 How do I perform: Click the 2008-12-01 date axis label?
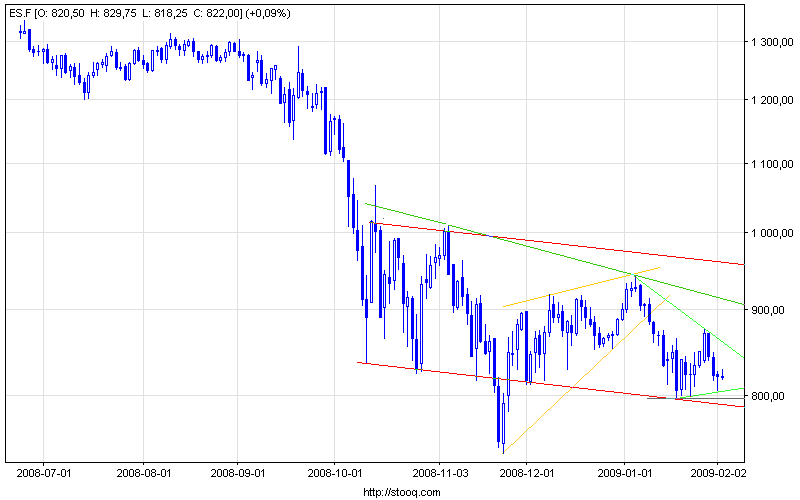click(x=527, y=473)
